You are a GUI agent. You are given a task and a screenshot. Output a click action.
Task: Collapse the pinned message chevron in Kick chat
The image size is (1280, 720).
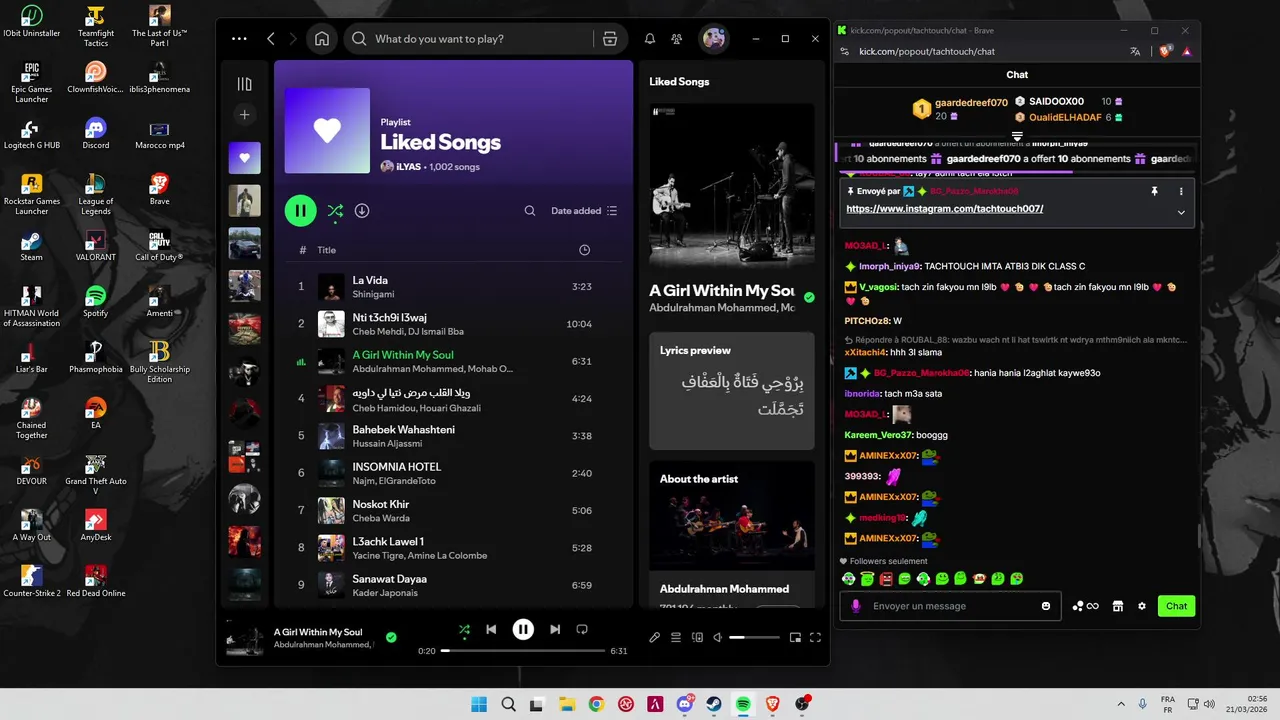[x=1181, y=212]
